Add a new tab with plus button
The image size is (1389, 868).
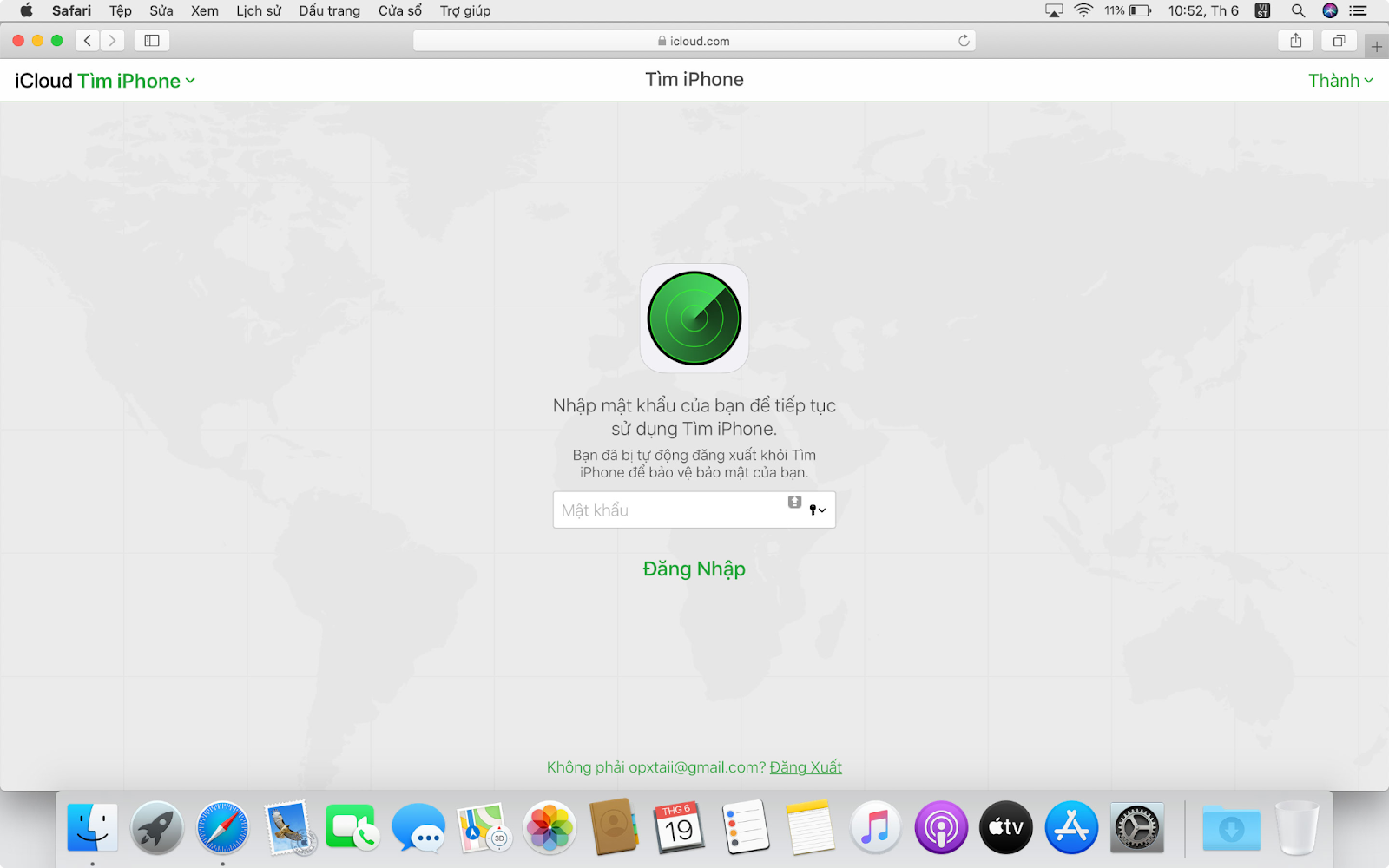click(1377, 46)
